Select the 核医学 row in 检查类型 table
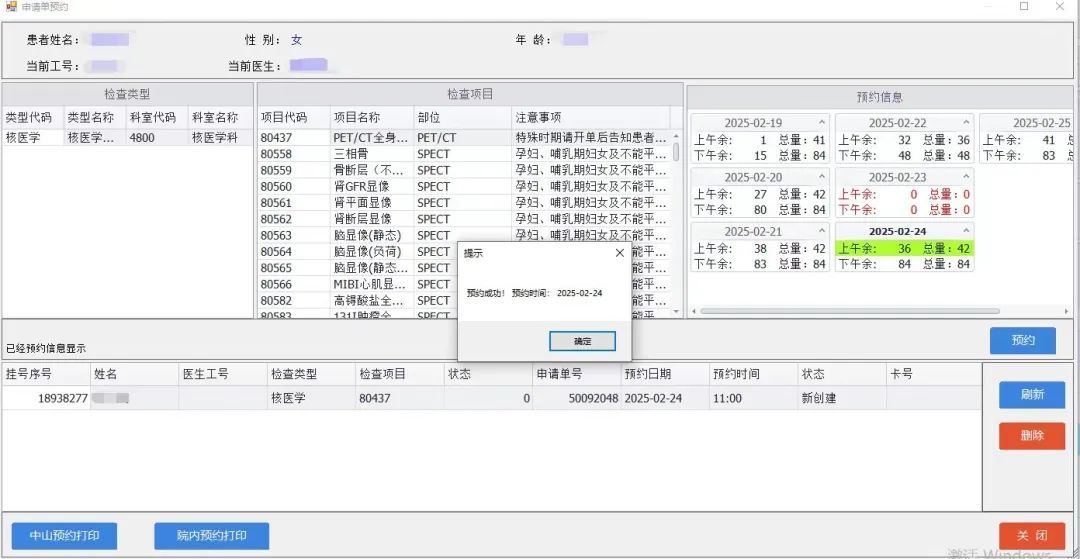Screen dimensions: 1080x559 pos(128,138)
